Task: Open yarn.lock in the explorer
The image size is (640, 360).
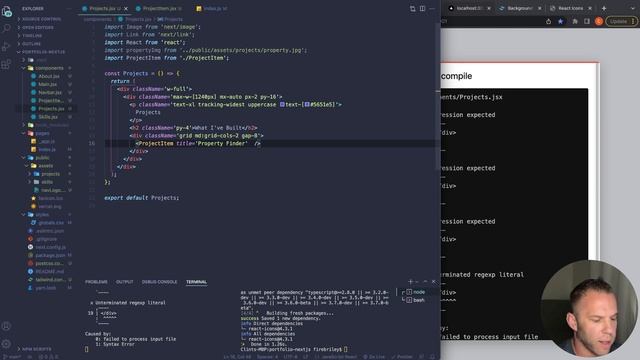Action: click(45, 288)
